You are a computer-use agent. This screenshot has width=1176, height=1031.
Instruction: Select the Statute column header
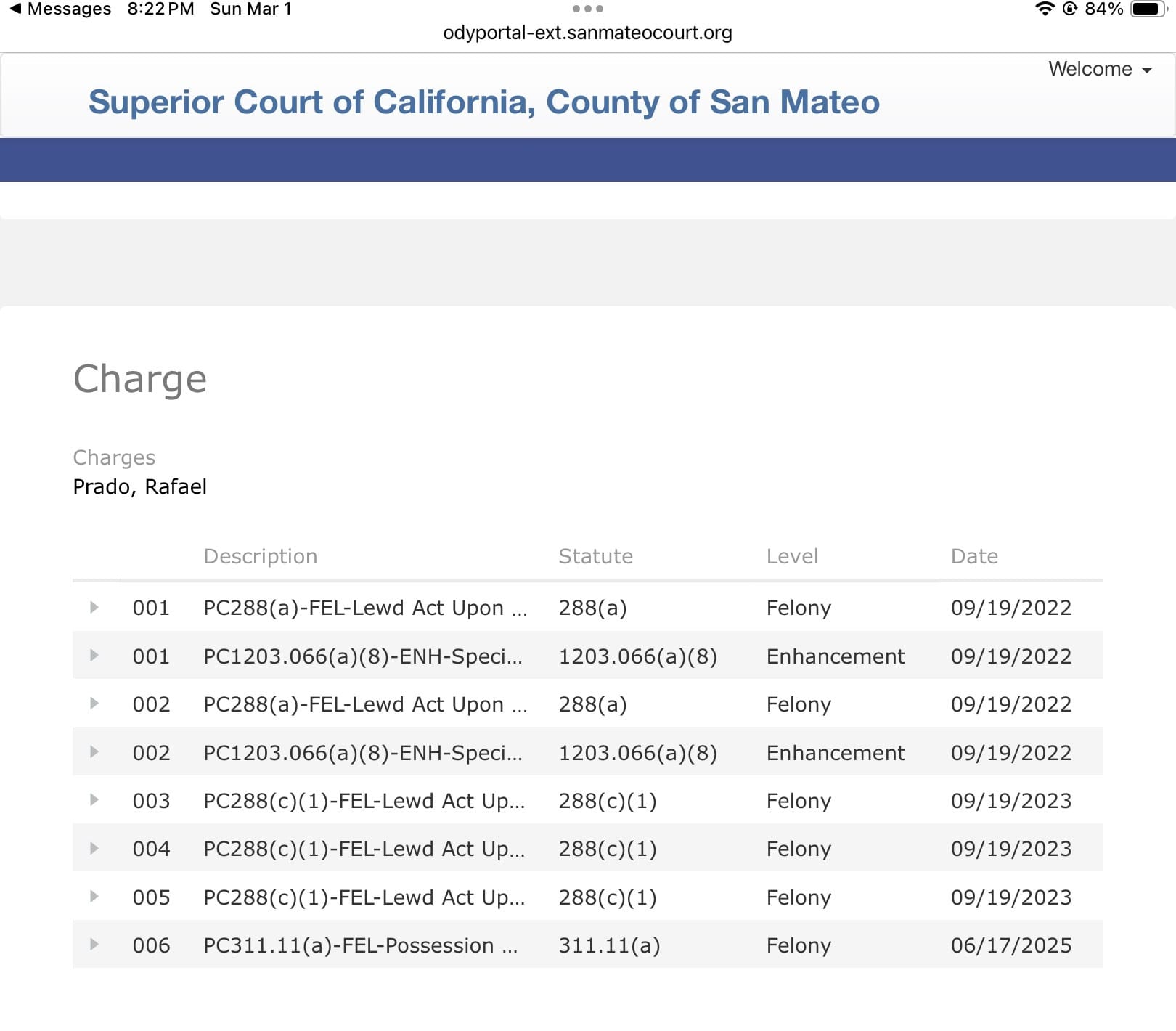[x=595, y=557]
